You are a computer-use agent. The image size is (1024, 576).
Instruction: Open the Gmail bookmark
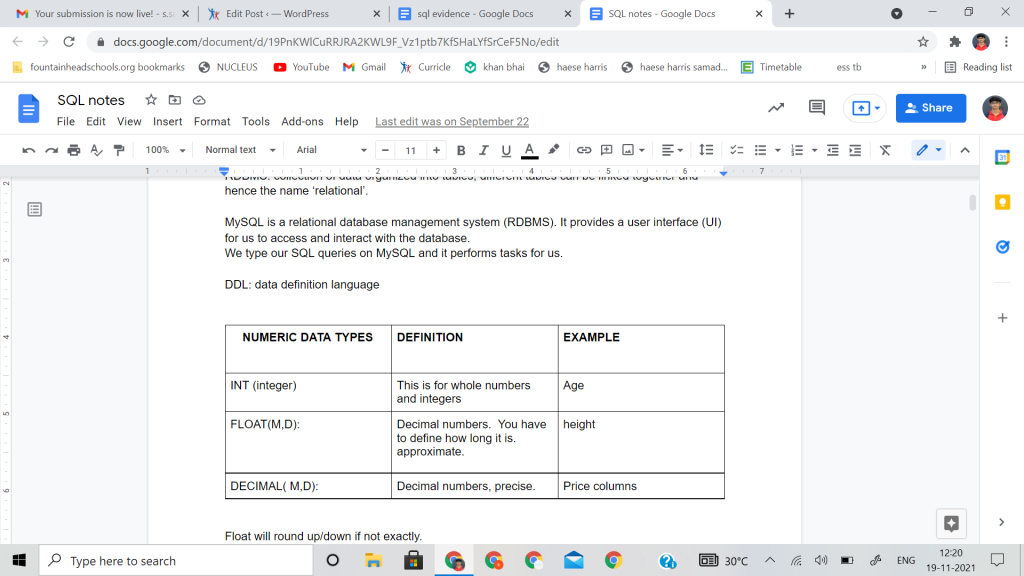tap(364, 67)
